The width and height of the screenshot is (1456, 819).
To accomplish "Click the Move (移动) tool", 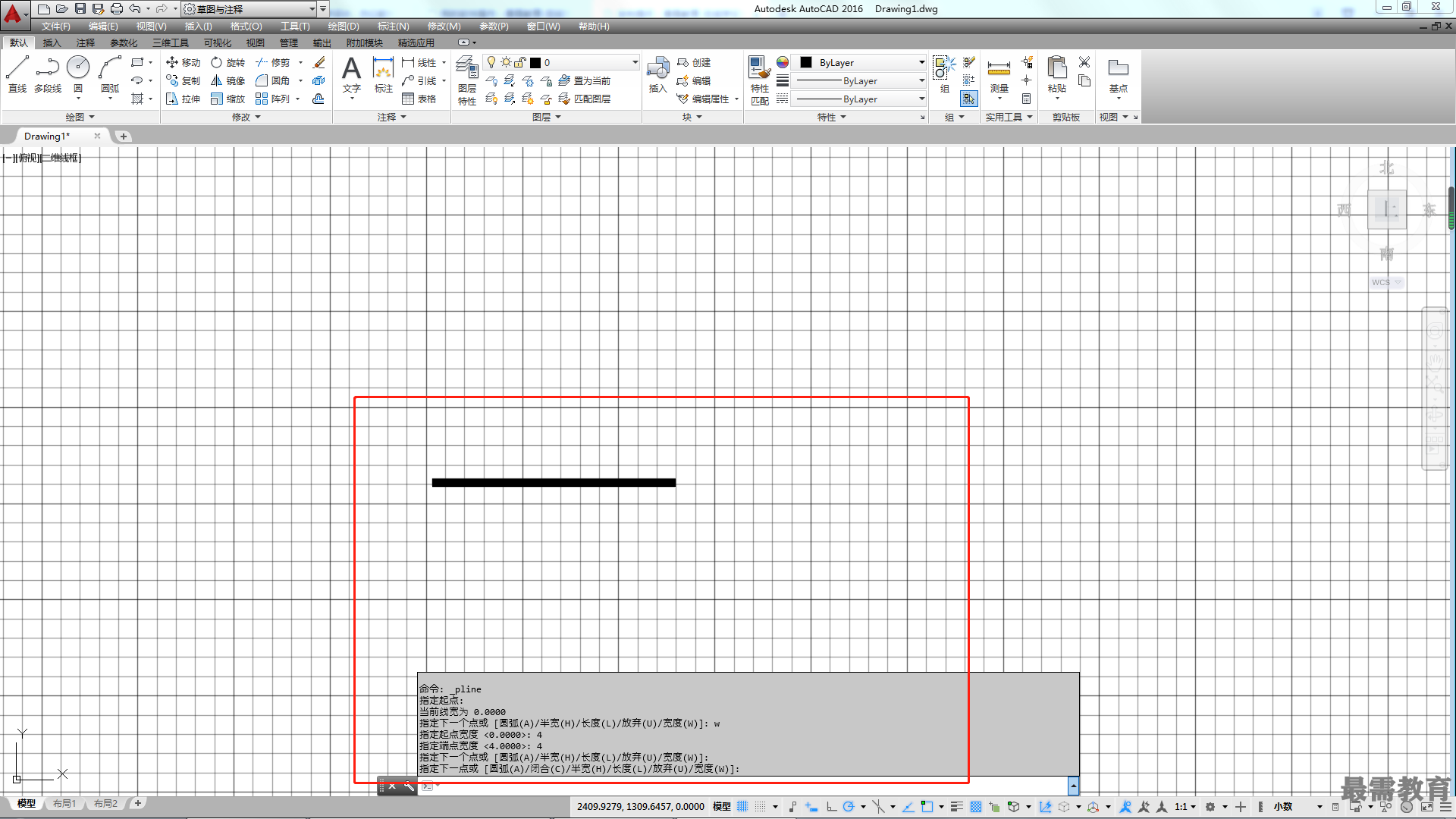I will 183,62.
